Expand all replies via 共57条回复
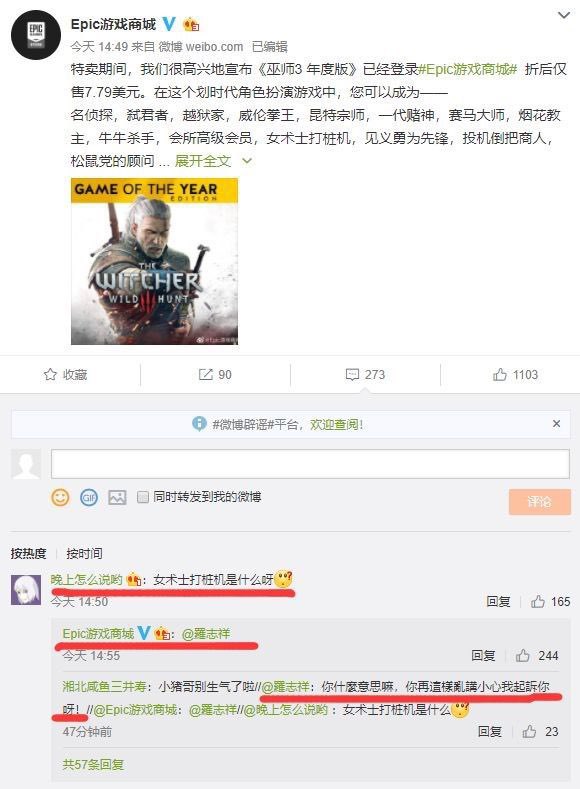The width and height of the screenshot is (580, 789). click(x=94, y=764)
